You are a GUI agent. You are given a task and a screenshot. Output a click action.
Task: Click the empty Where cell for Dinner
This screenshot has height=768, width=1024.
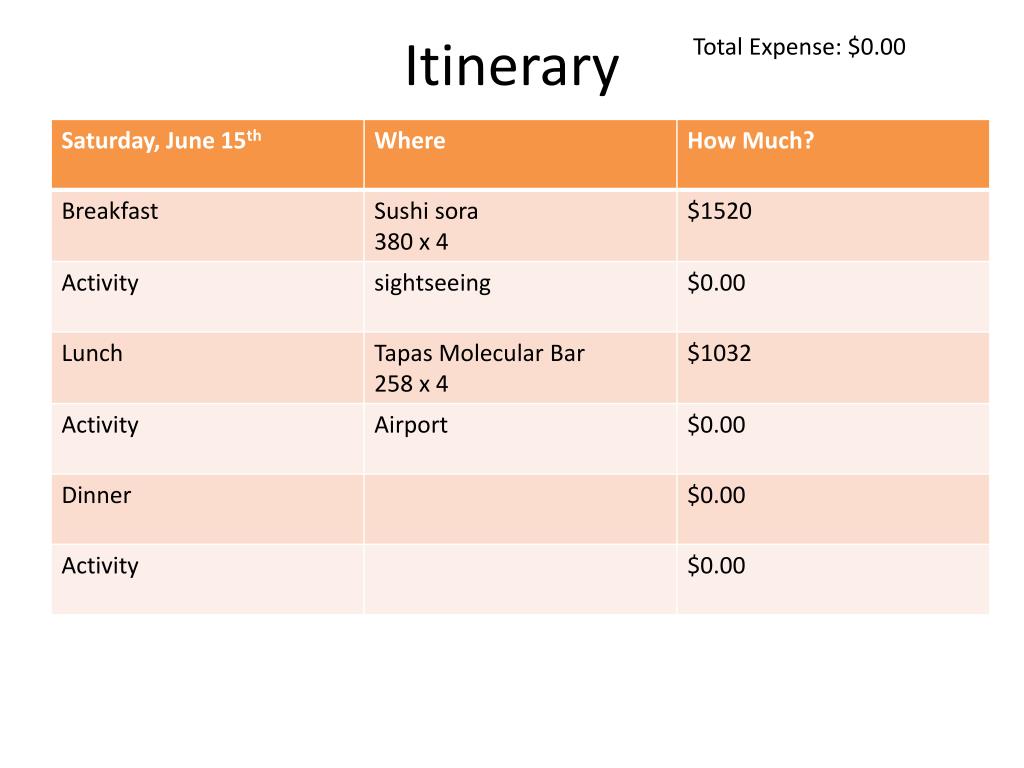[x=520, y=509]
